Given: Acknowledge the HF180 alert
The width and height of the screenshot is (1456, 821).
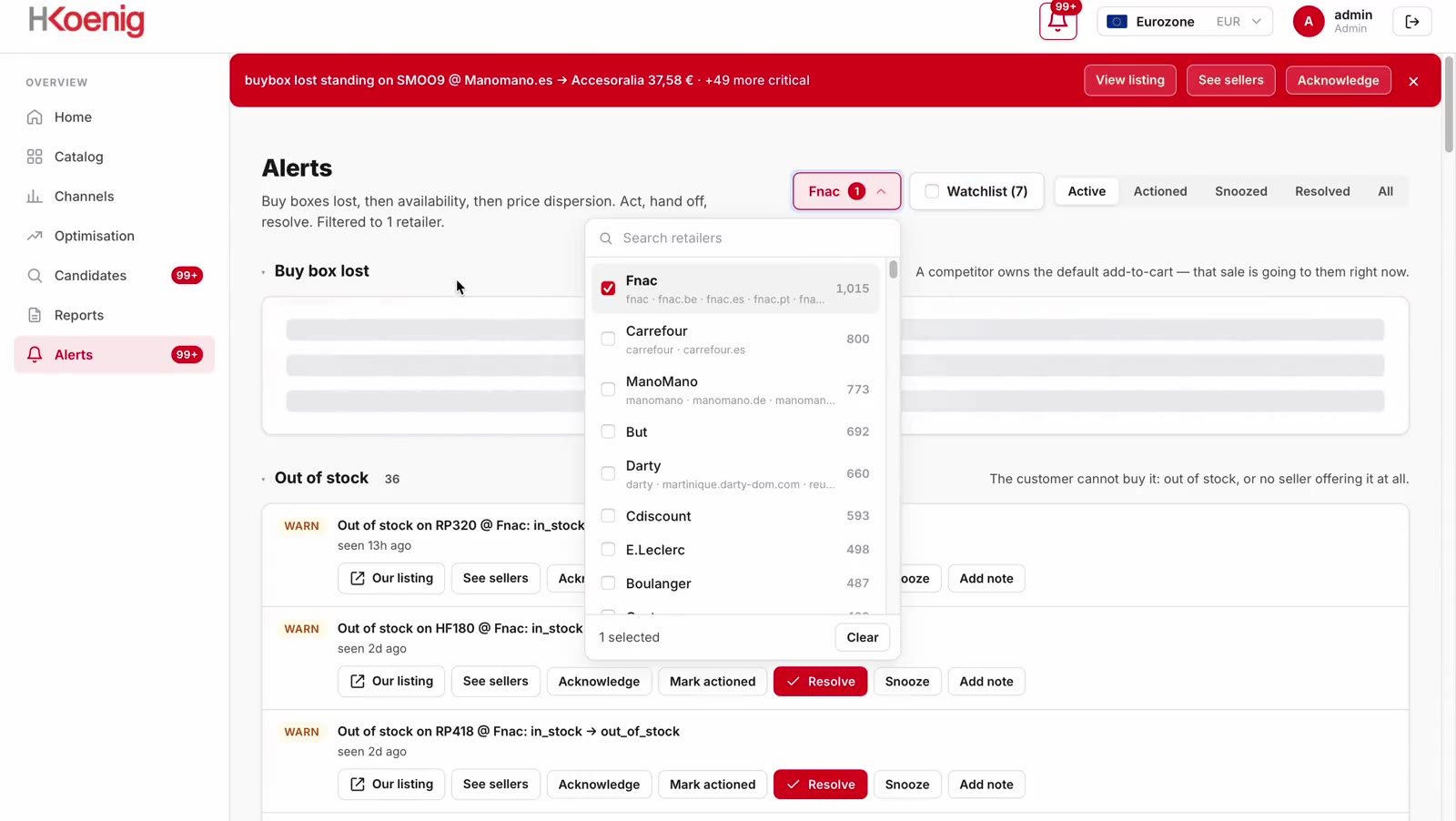Looking at the screenshot, I should [599, 682].
